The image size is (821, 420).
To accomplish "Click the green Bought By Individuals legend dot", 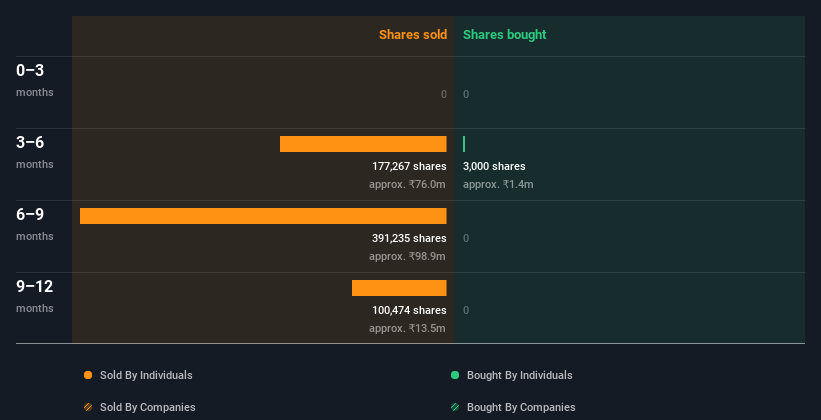I will coord(455,375).
